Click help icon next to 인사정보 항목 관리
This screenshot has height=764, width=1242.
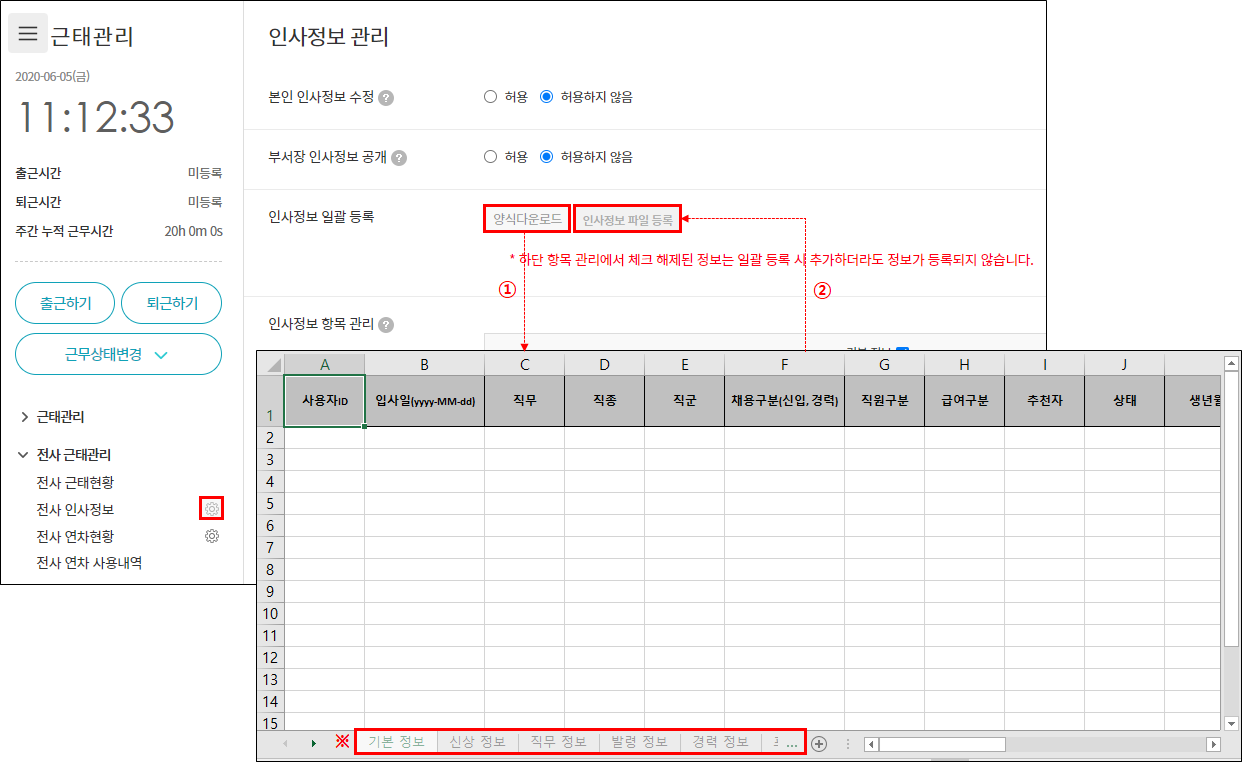tap(386, 325)
